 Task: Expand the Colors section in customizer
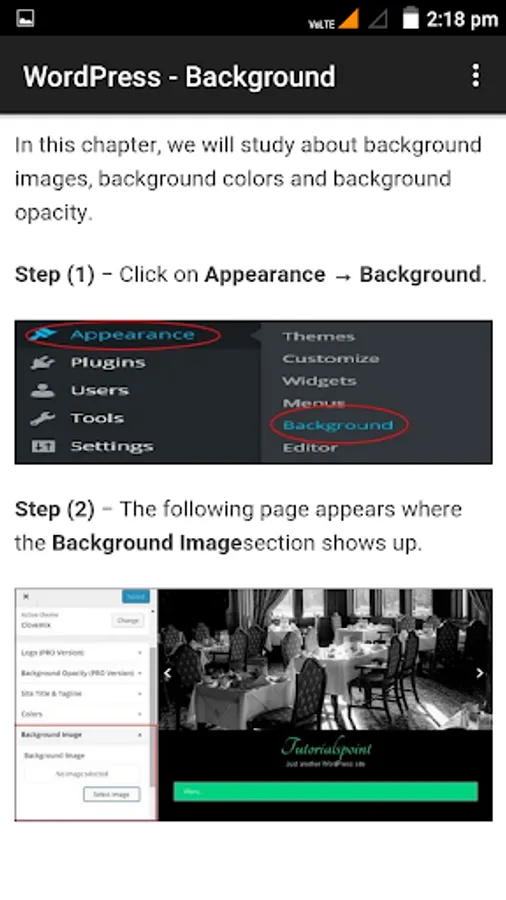81,715
